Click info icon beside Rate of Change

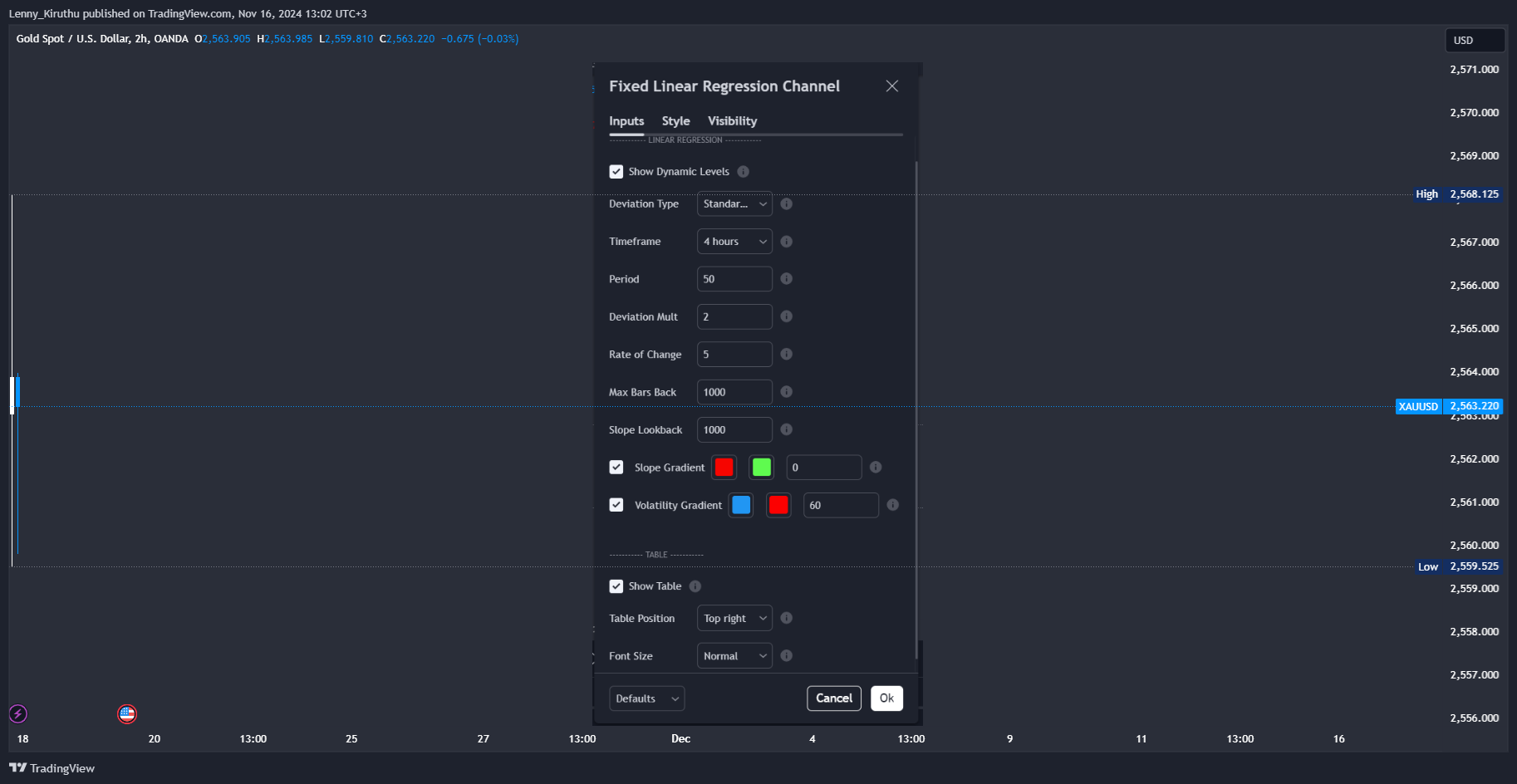click(x=787, y=354)
